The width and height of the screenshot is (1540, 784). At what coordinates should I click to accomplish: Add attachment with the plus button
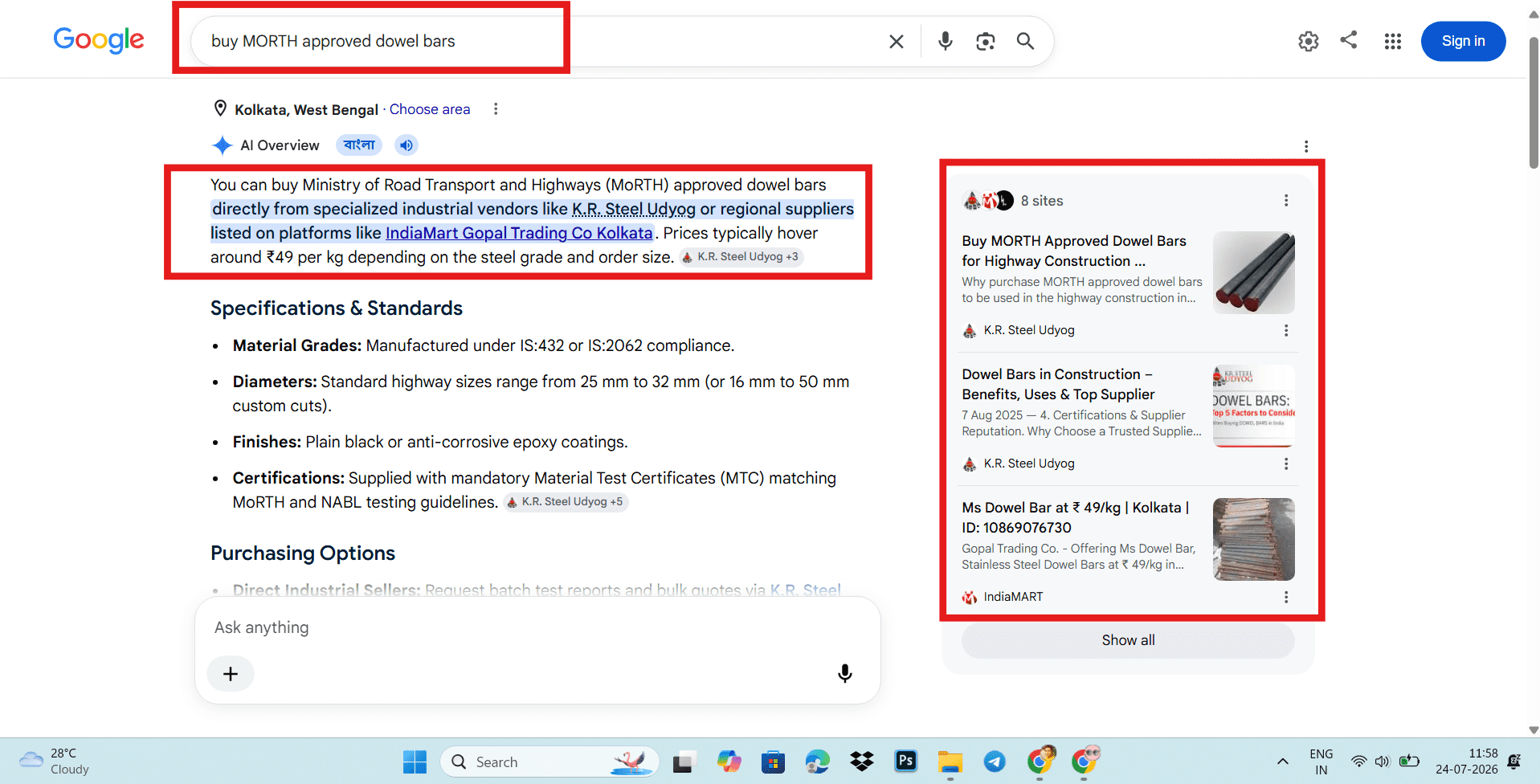[231, 673]
